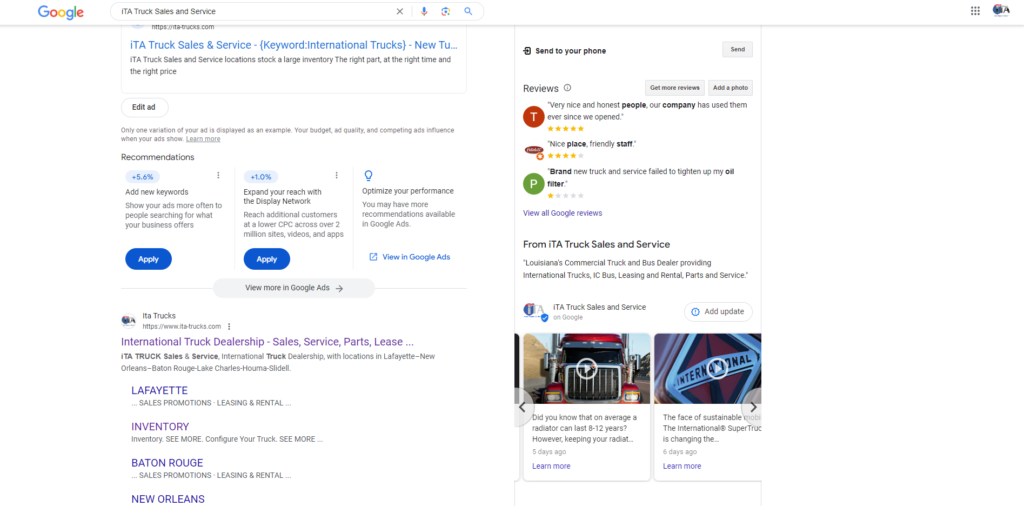
Task: Click the +5.6% recommendation badge
Action: [x=142, y=177]
